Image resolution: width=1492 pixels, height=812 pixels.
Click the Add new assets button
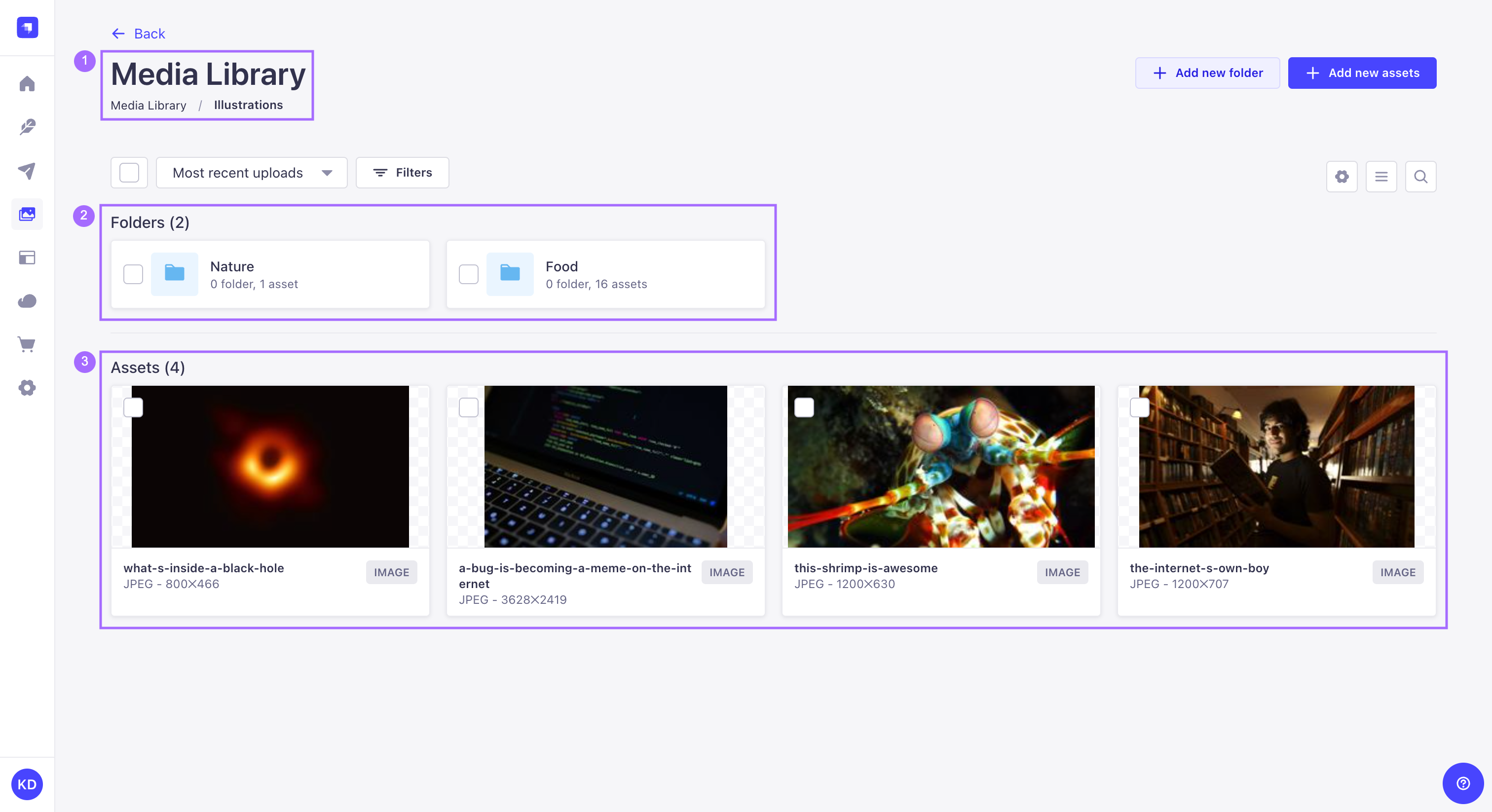[1362, 73]
